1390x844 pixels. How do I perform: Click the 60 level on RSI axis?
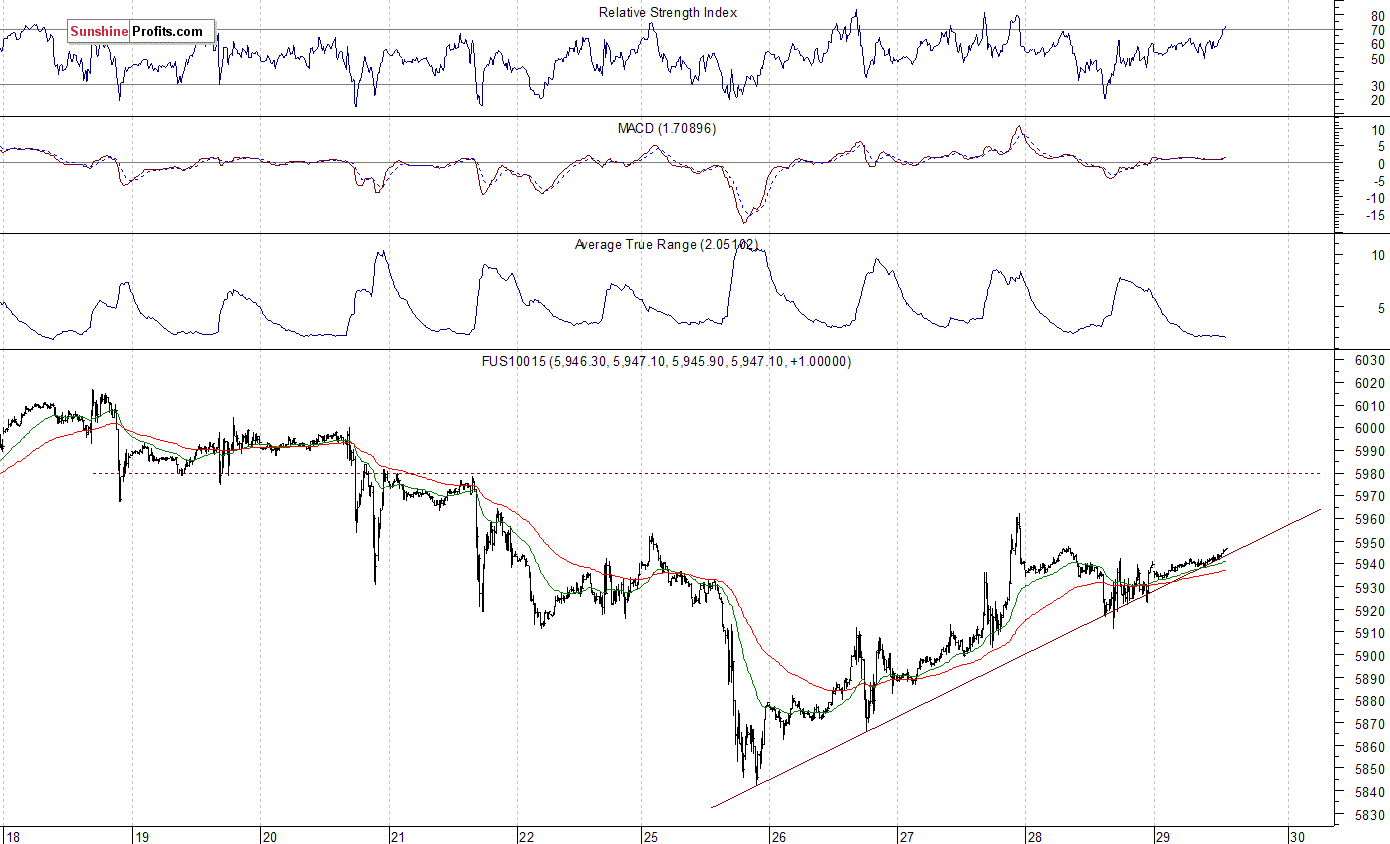click(x=1377, y=44)
